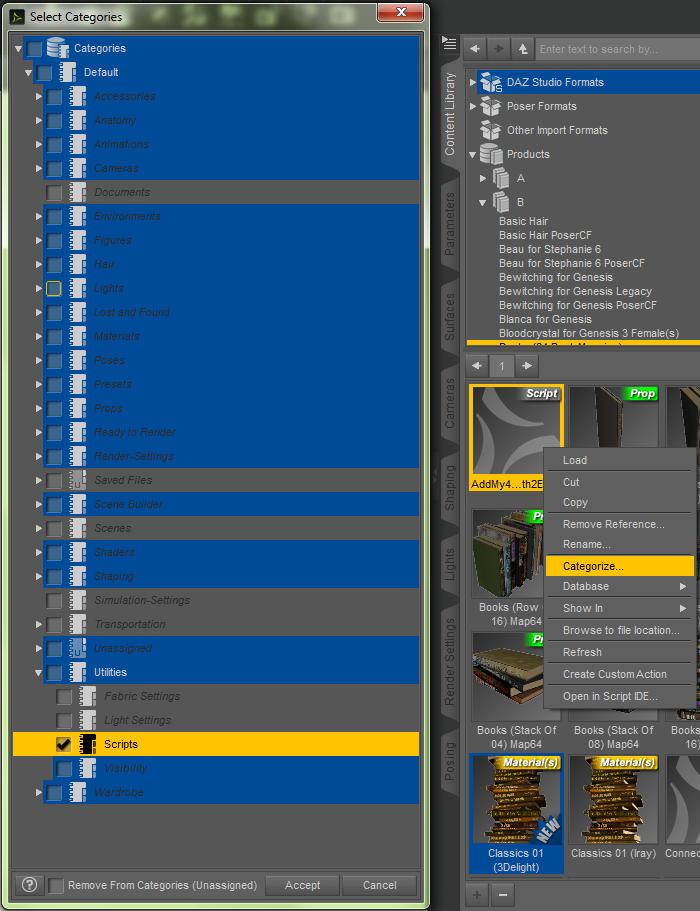Go forward with the right arrow icon
Viewport: 700px width, 911px height.
[498, 49]
